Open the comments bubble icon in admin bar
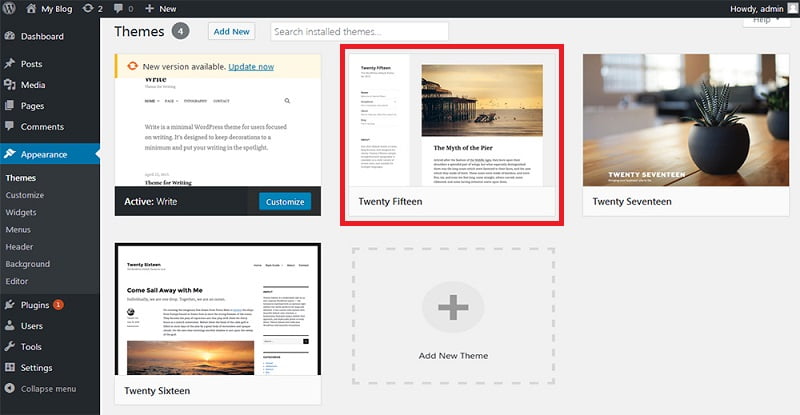The height and width of the screenshot is (415, 800). click(x=118, y=9)
